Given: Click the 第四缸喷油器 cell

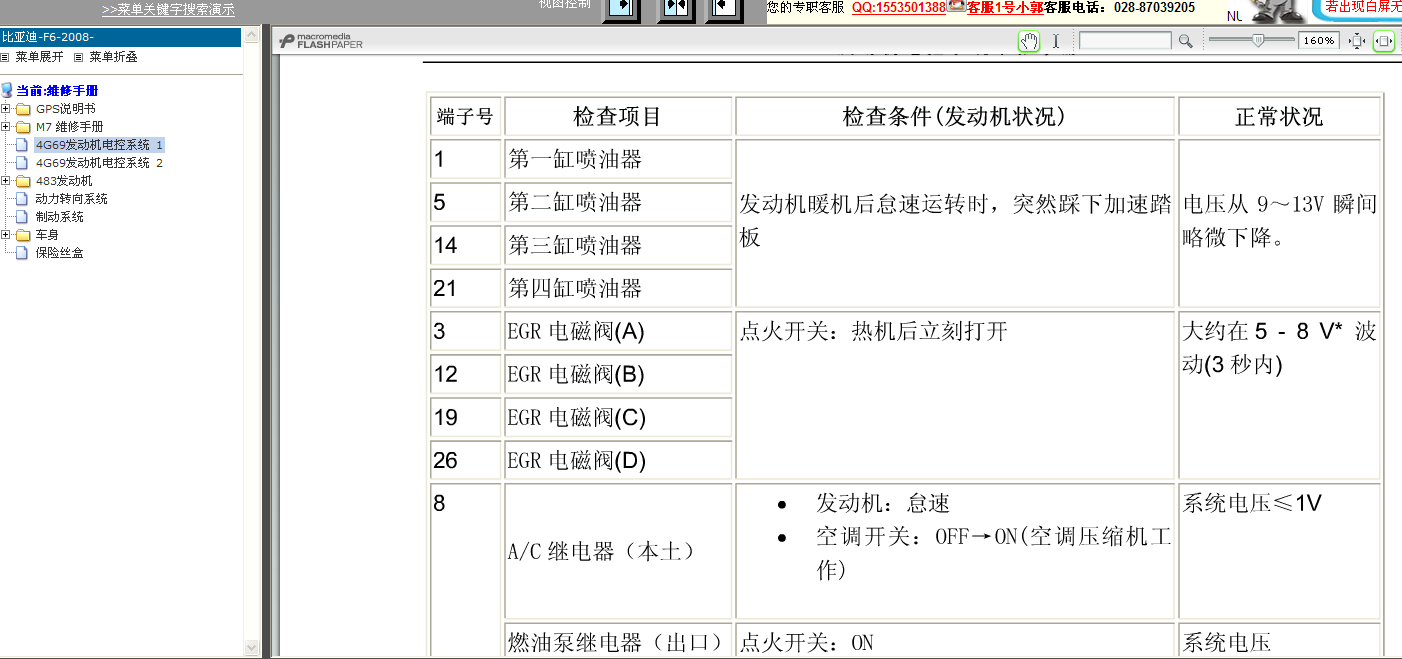Looking at the screenshot, I should pos(618,288).
